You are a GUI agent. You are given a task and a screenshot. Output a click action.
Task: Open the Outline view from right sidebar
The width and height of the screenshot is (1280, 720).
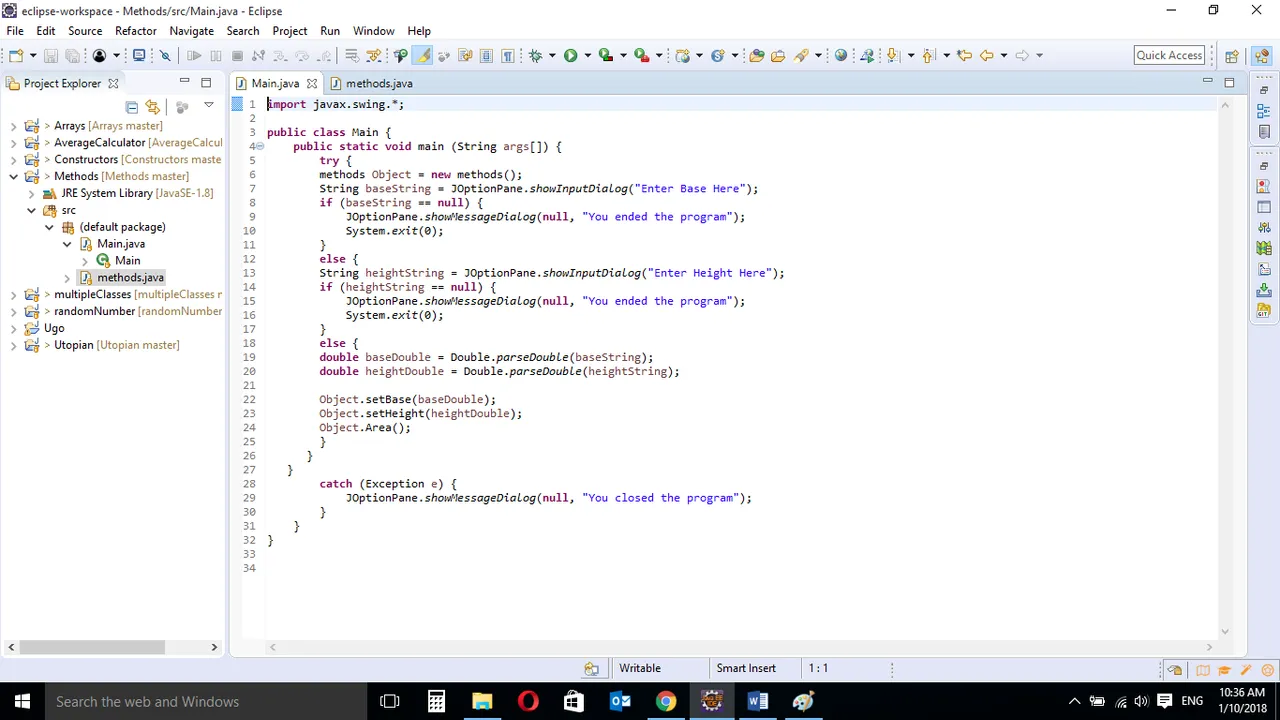click(x=1264, y=111)
